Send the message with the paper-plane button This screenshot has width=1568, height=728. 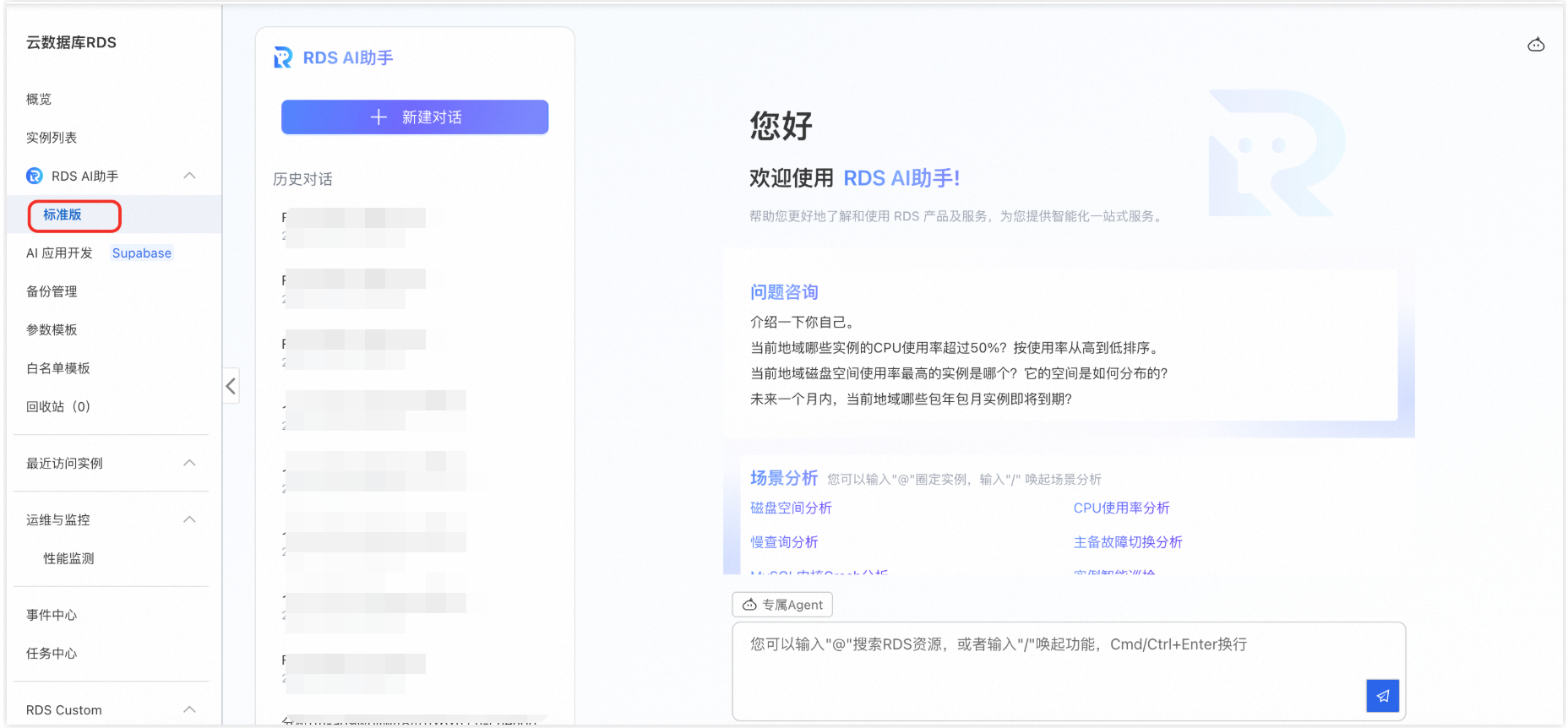(x=1382, y=696)
